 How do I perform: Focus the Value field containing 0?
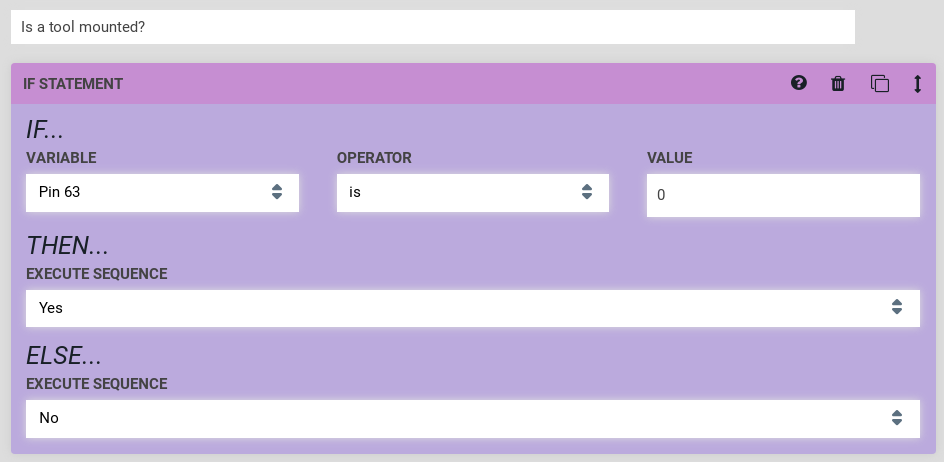coord(782,195)
